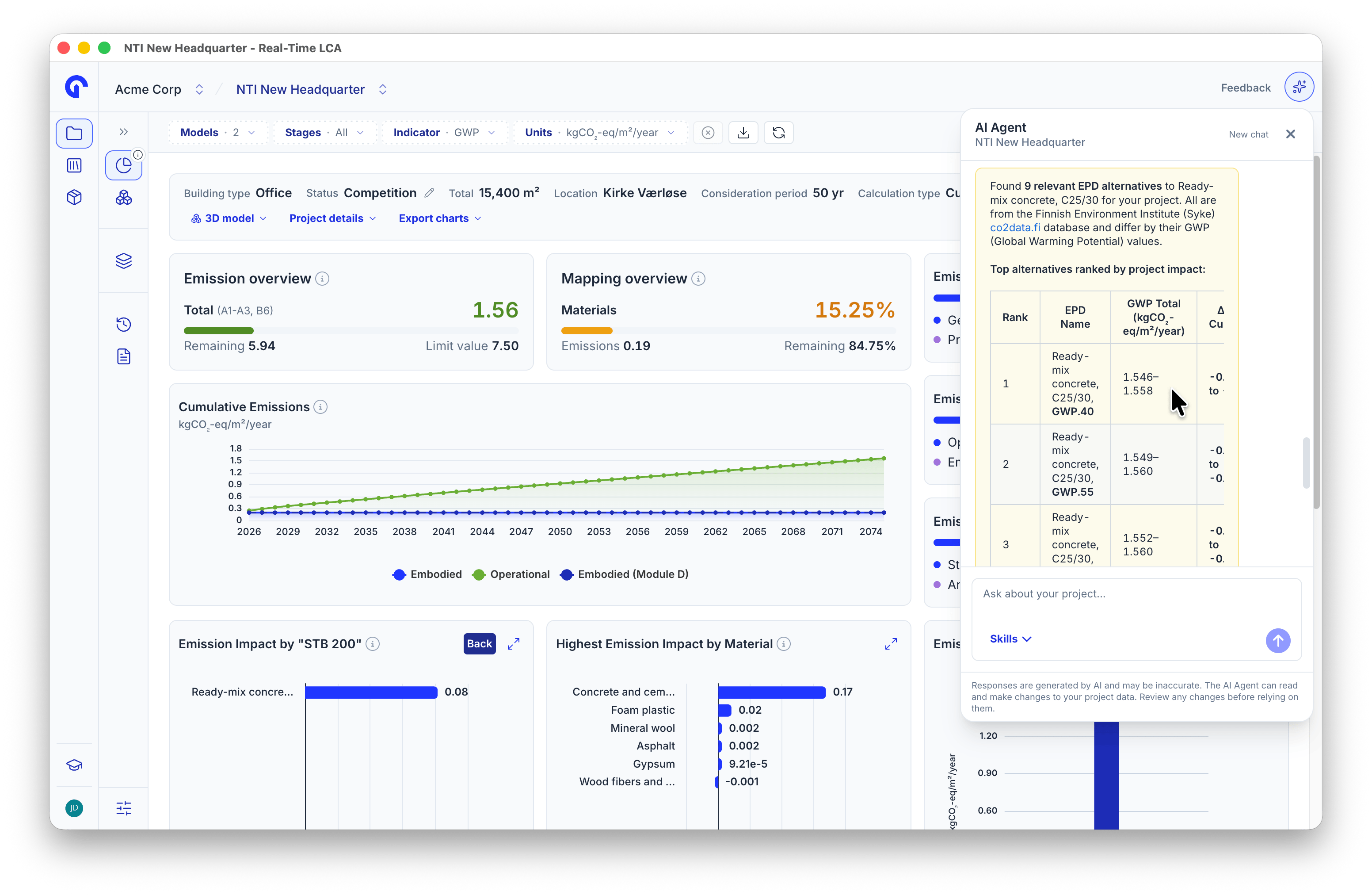The image size is (1372, 895).
Task: Open the layers stack icon
Action: 123,261
